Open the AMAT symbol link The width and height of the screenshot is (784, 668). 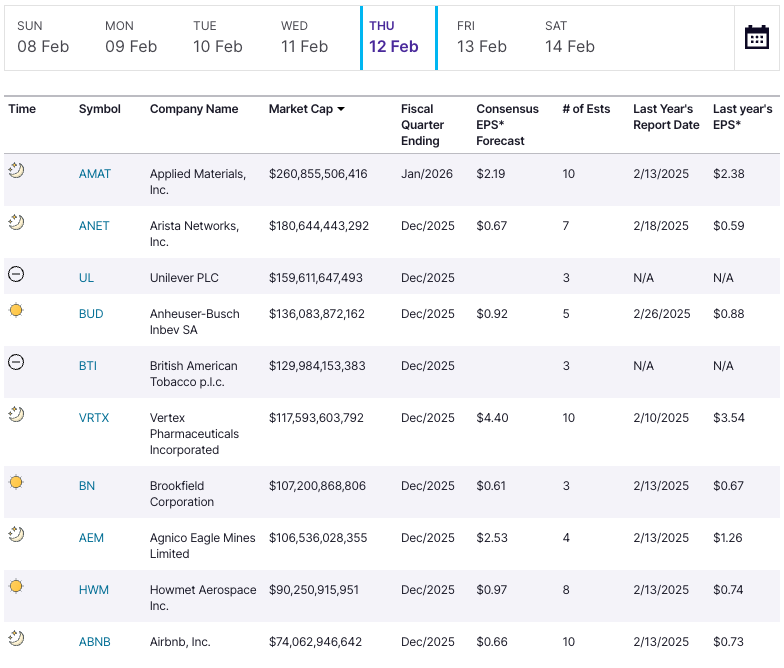pos(95,174)
